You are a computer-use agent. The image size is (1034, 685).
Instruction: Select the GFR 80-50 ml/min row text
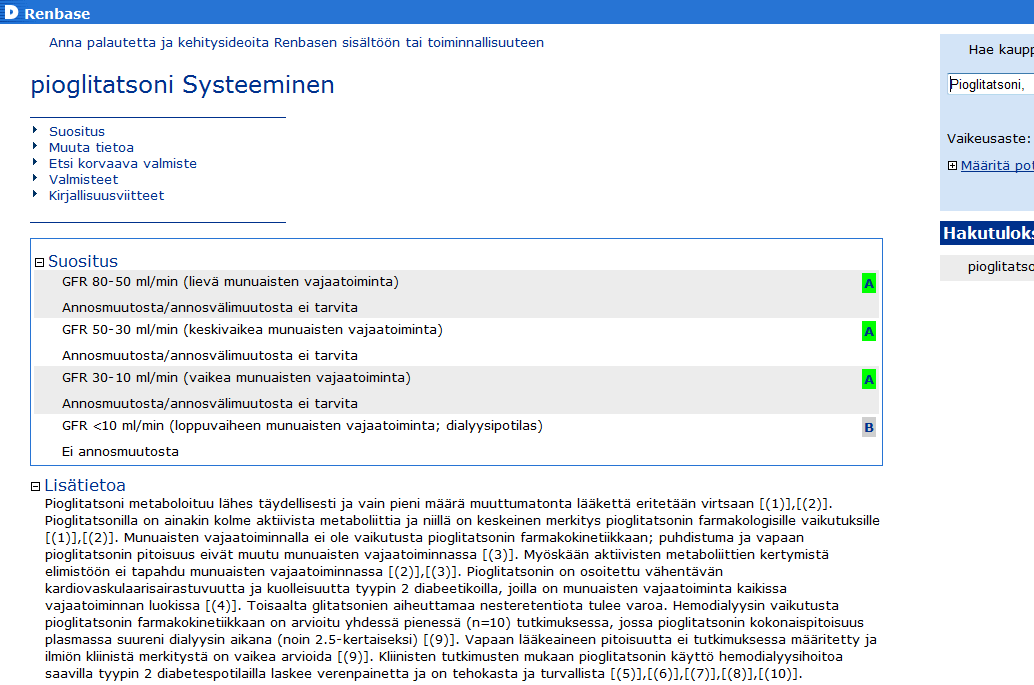230,282
